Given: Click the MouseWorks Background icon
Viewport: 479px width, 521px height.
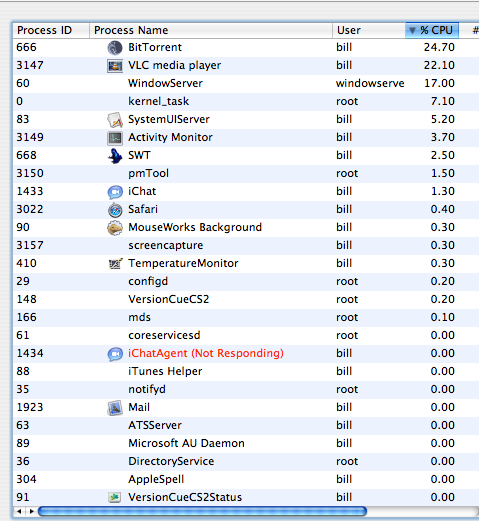Looking at the screenshot, I should 115,228.
